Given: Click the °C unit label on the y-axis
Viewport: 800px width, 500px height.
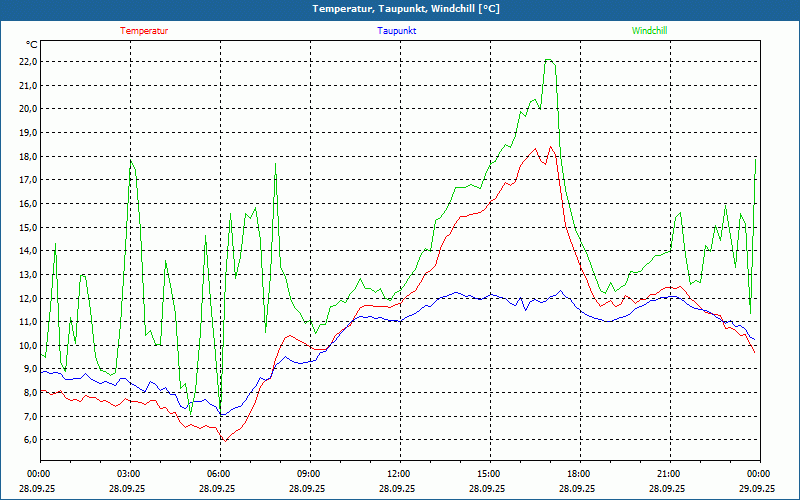Looking at the screenshot, I should (32, 45).
